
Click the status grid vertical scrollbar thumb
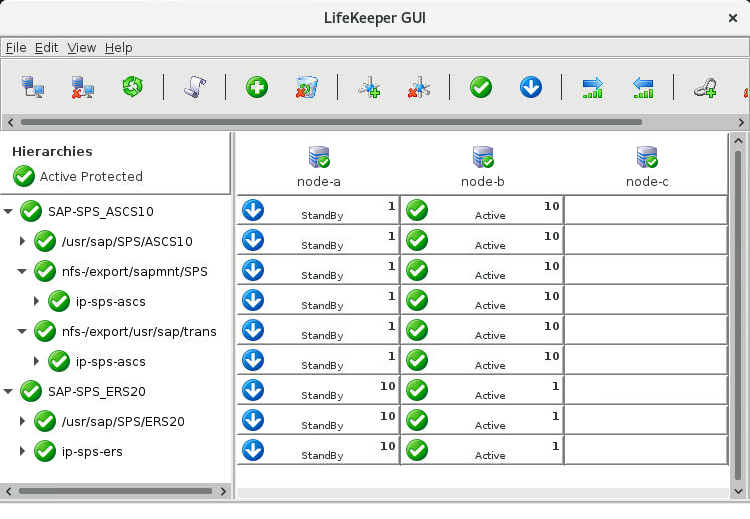point(738,315)
